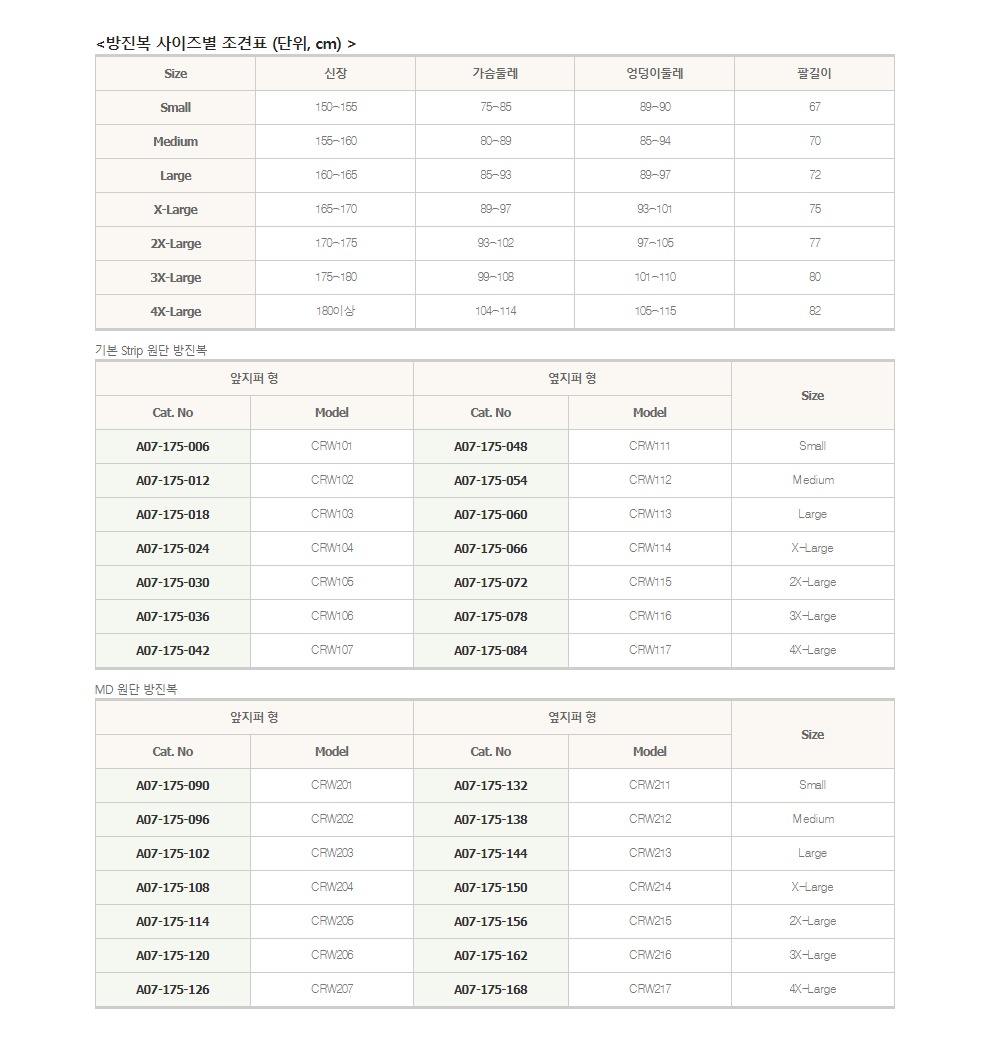
Task: Click the 팔길이 column header
Action: (814, 74)
